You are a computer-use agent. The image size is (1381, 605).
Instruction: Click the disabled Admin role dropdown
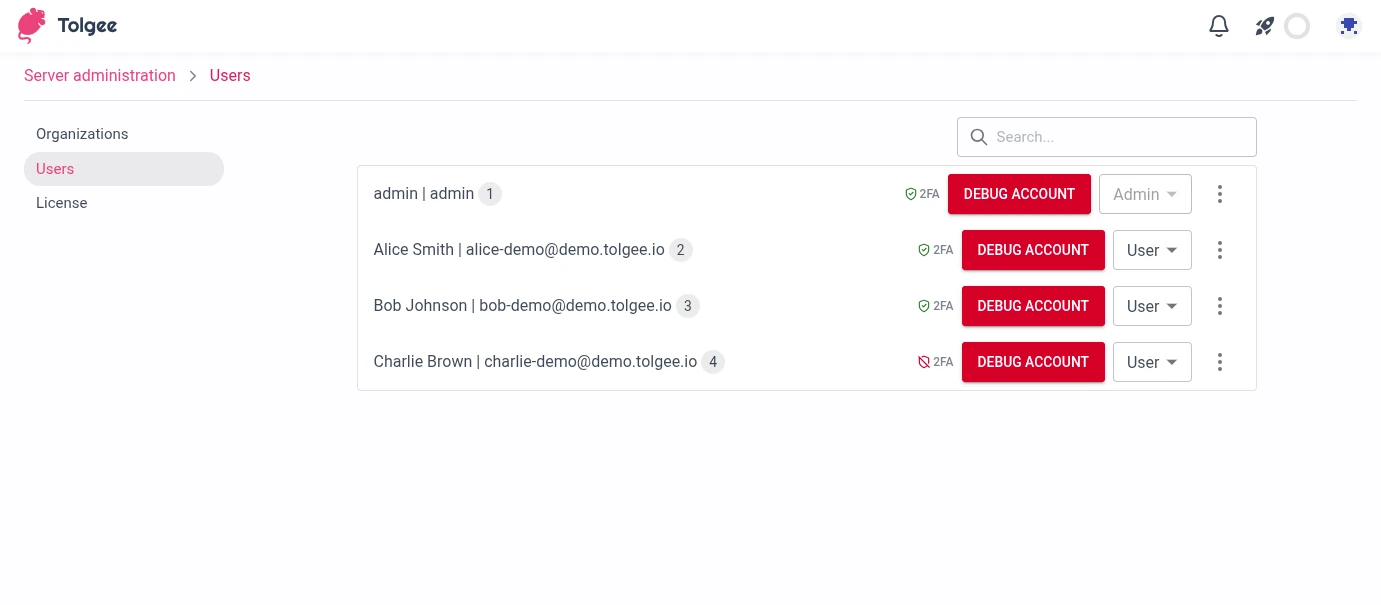1145,194
